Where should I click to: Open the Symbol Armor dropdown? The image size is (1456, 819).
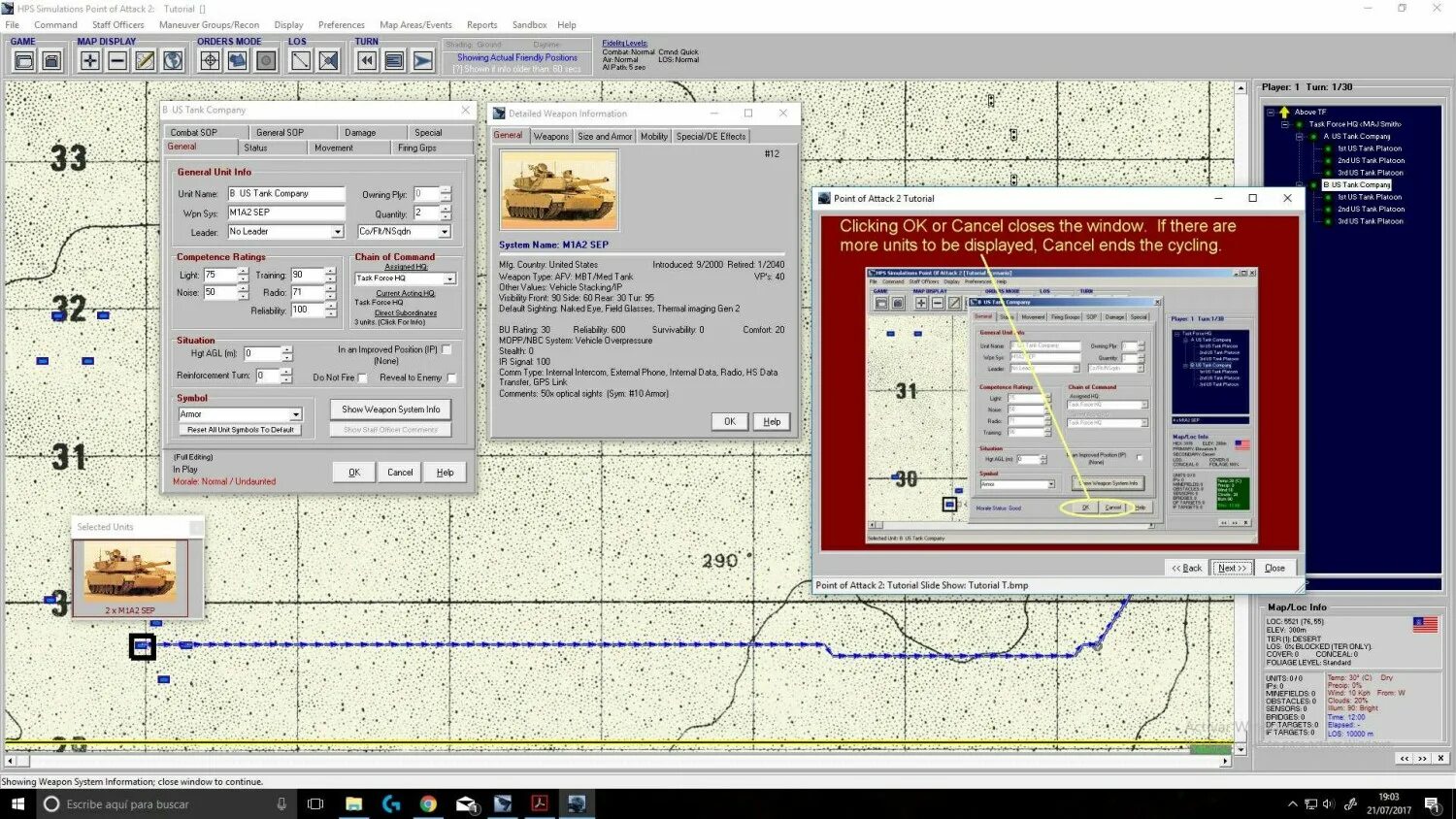(296, 414)
